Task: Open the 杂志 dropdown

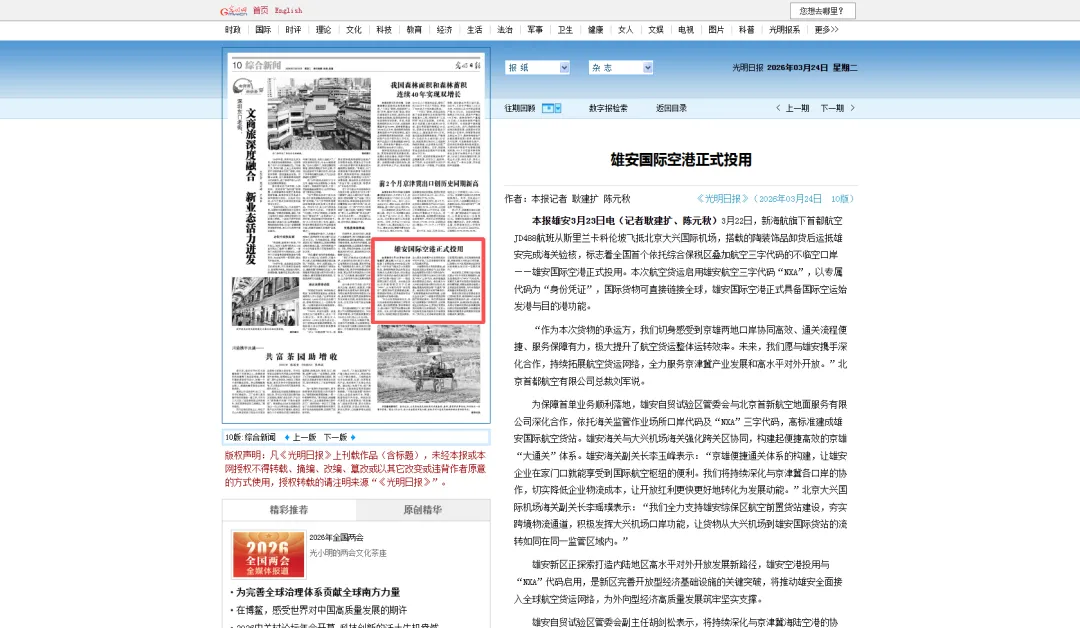Action: [621, 67]
